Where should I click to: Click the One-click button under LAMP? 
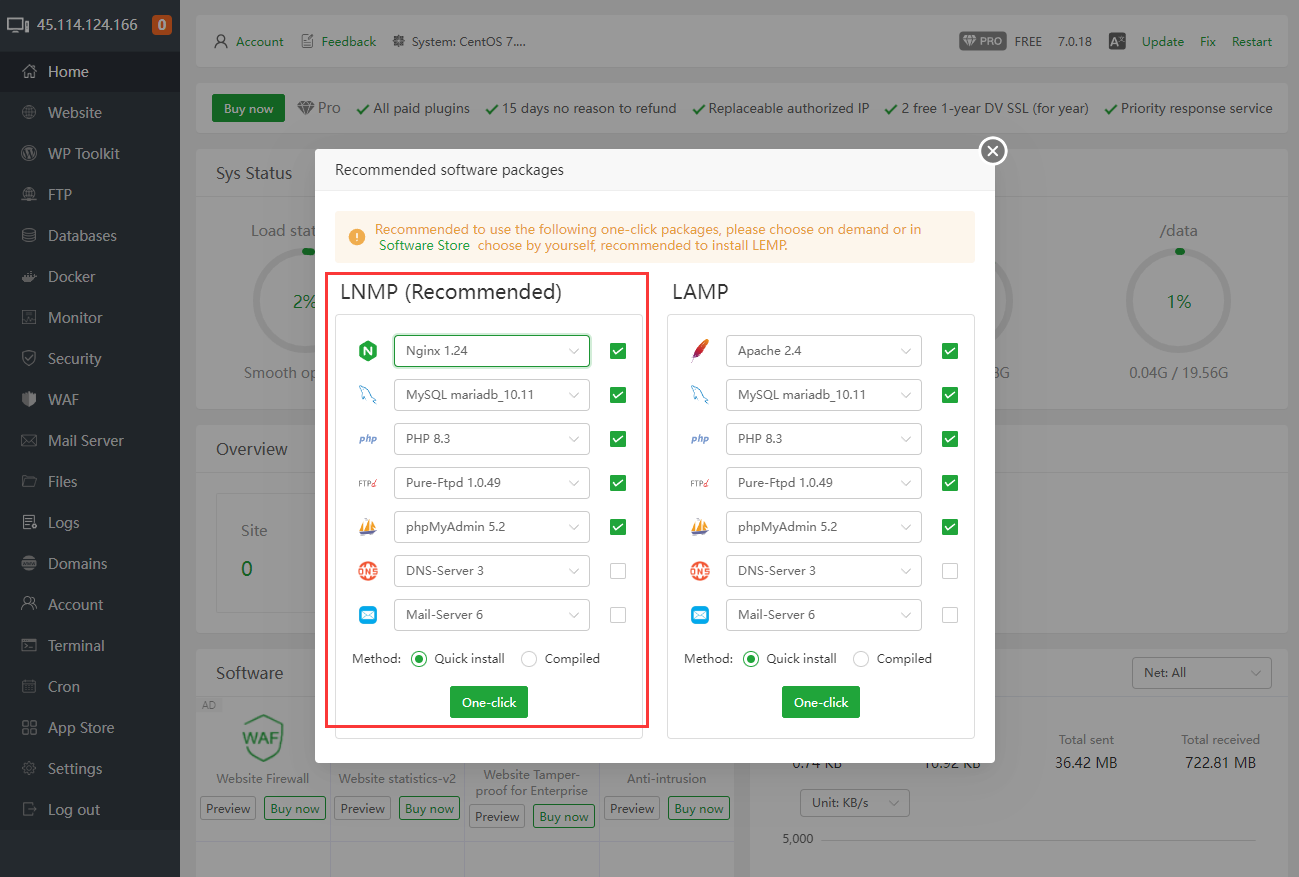[821, 702]
